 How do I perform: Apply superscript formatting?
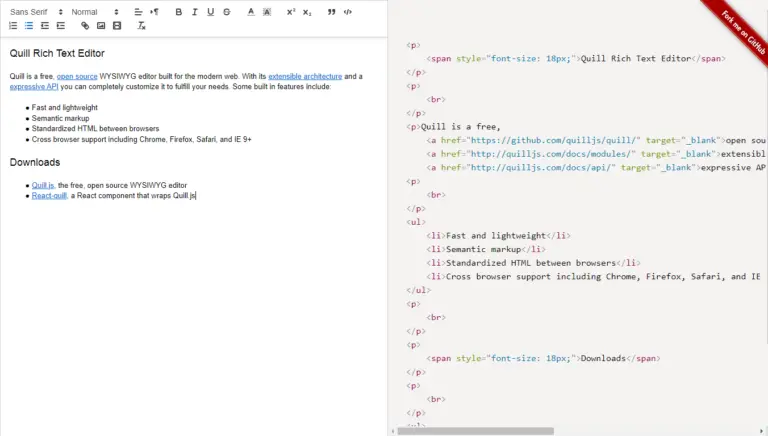pyautogui.click(x=291, y=12)
